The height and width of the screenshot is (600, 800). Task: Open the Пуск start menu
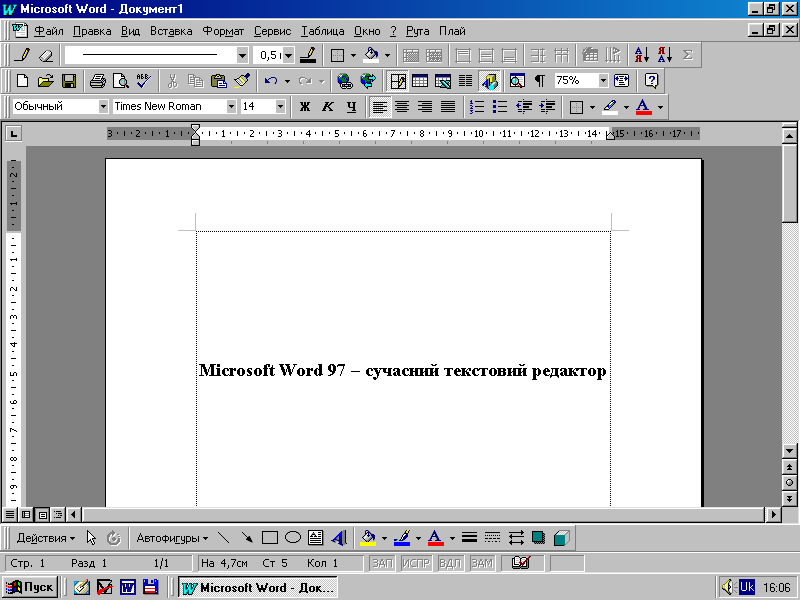click(30, 587)
